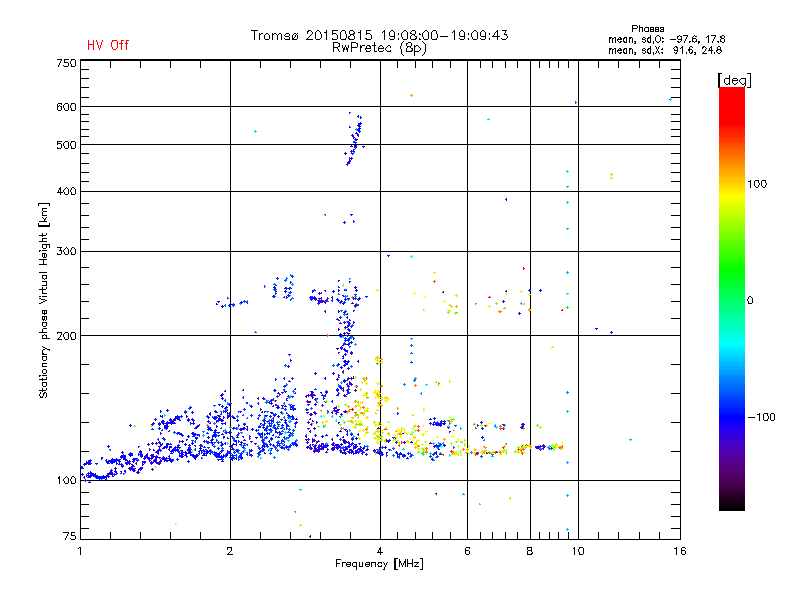
Task: Click y-axis tick label '300'
Action: pyautogui.click(x=67, y=251)
